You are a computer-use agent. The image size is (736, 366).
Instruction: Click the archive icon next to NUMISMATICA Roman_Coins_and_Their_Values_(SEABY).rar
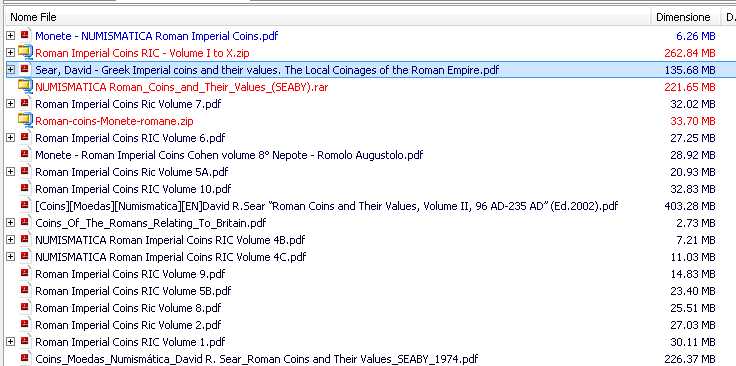(25, 87)
